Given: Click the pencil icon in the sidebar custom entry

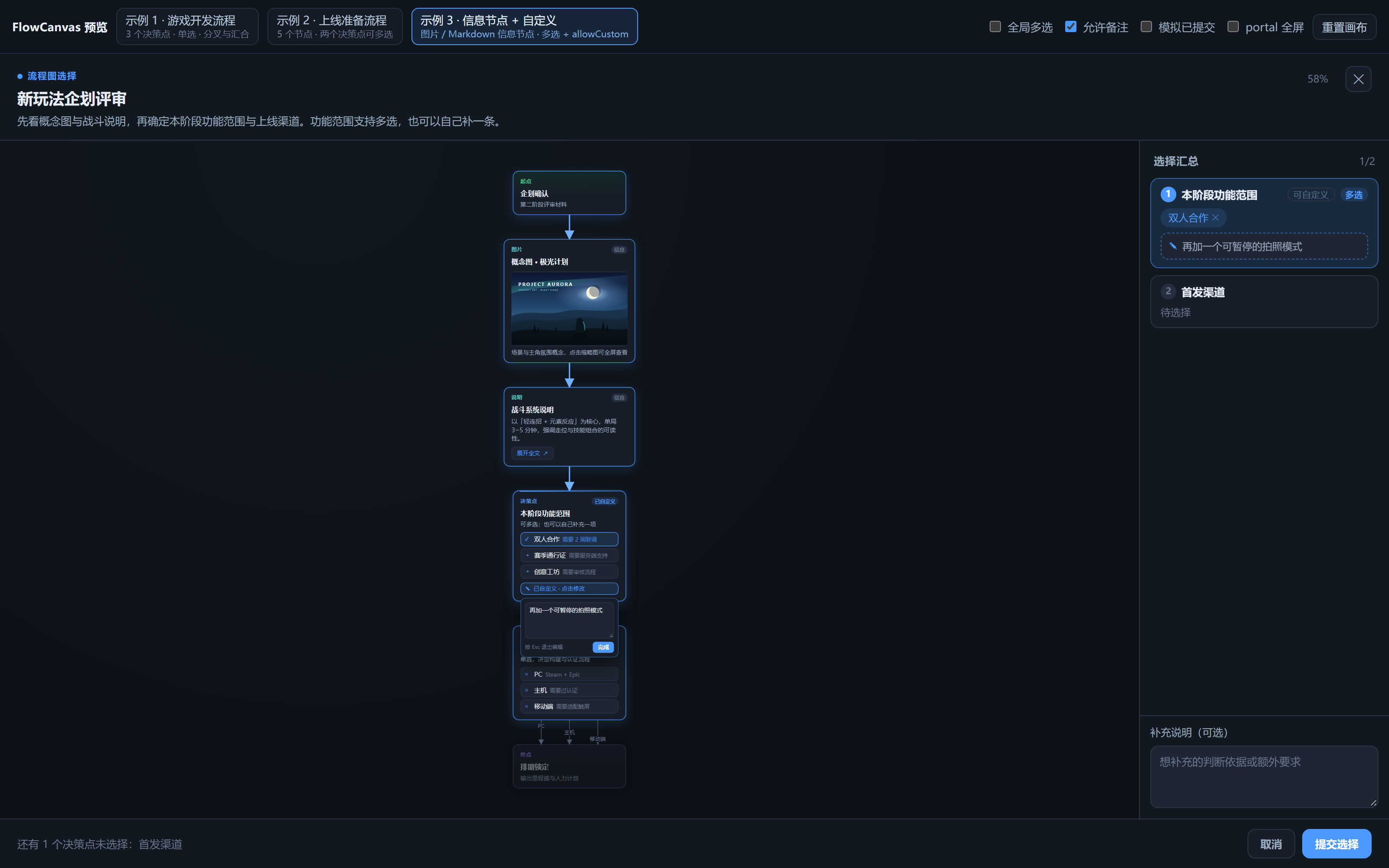Looking at the screenshot, I should point(1172,246).
